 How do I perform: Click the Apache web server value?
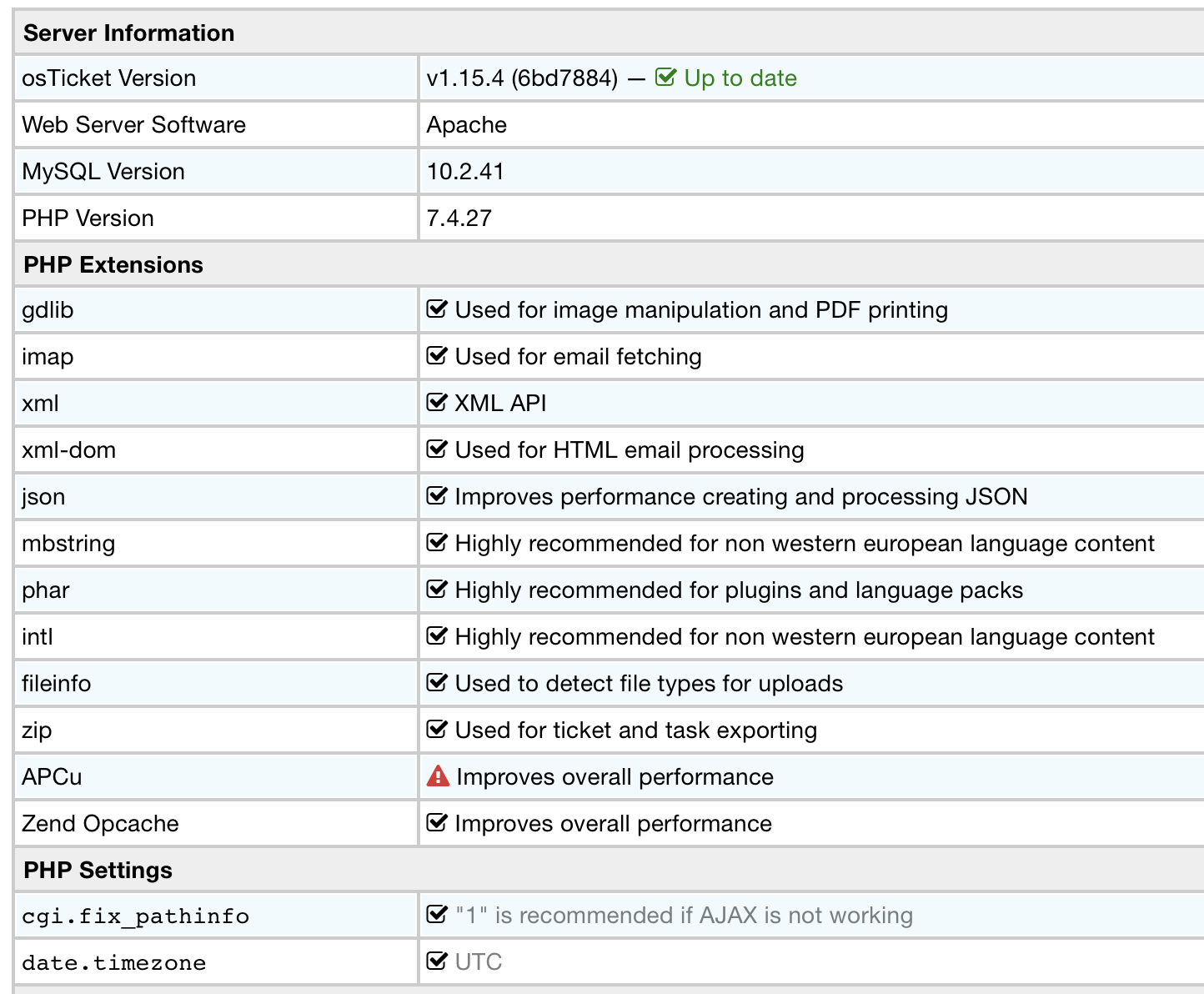click(x=467, y=125)
